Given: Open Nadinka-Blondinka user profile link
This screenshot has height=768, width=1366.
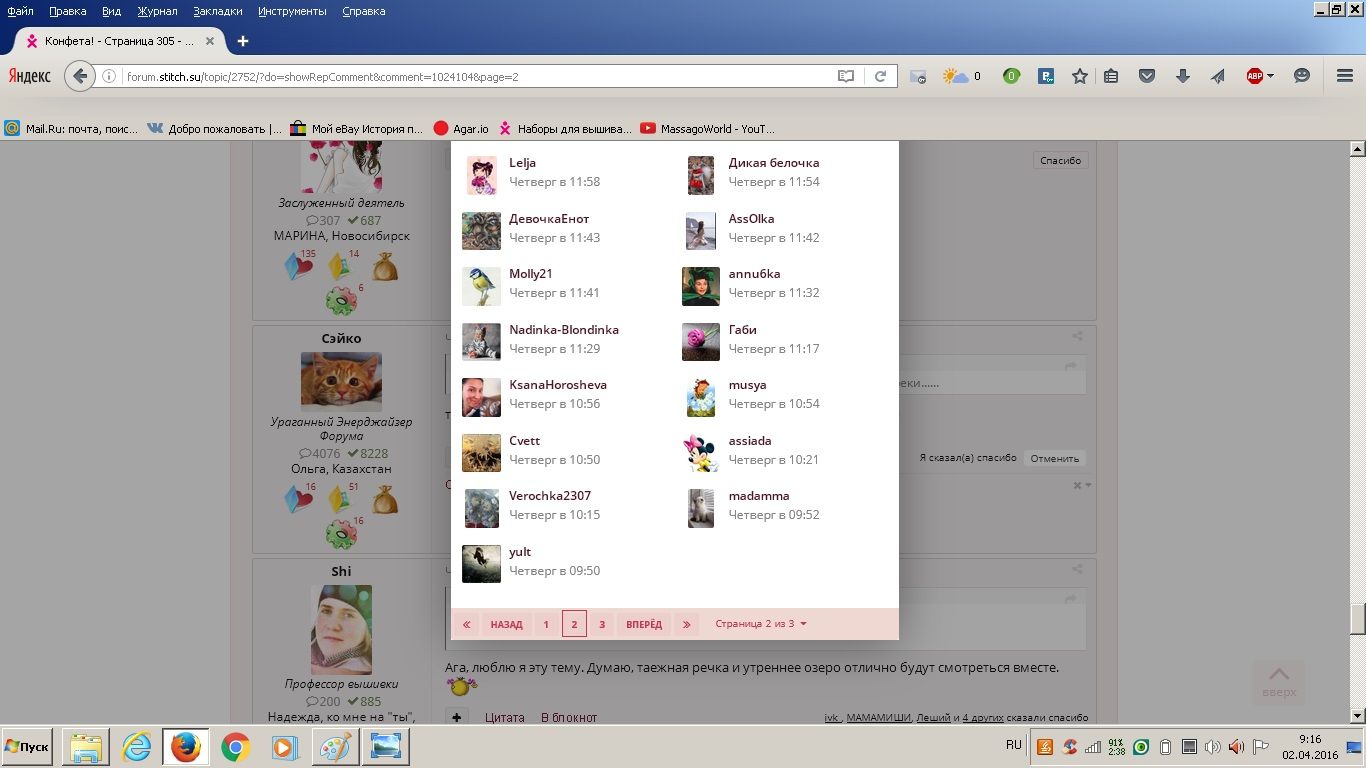Looking at the screenshot, I should (564, 329).
